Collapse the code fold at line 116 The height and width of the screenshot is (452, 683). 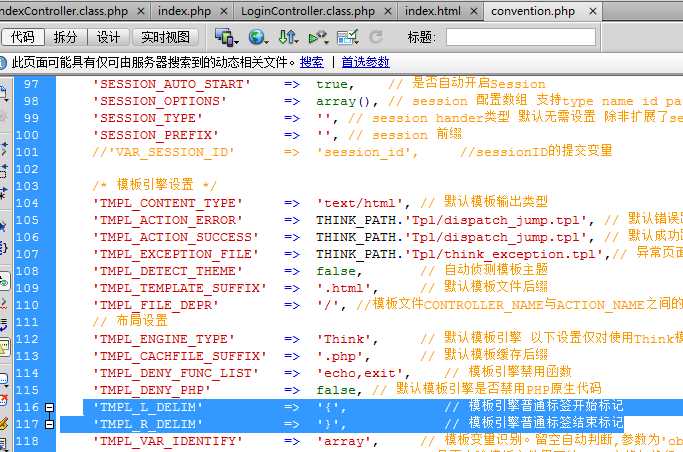click(50, 407)
